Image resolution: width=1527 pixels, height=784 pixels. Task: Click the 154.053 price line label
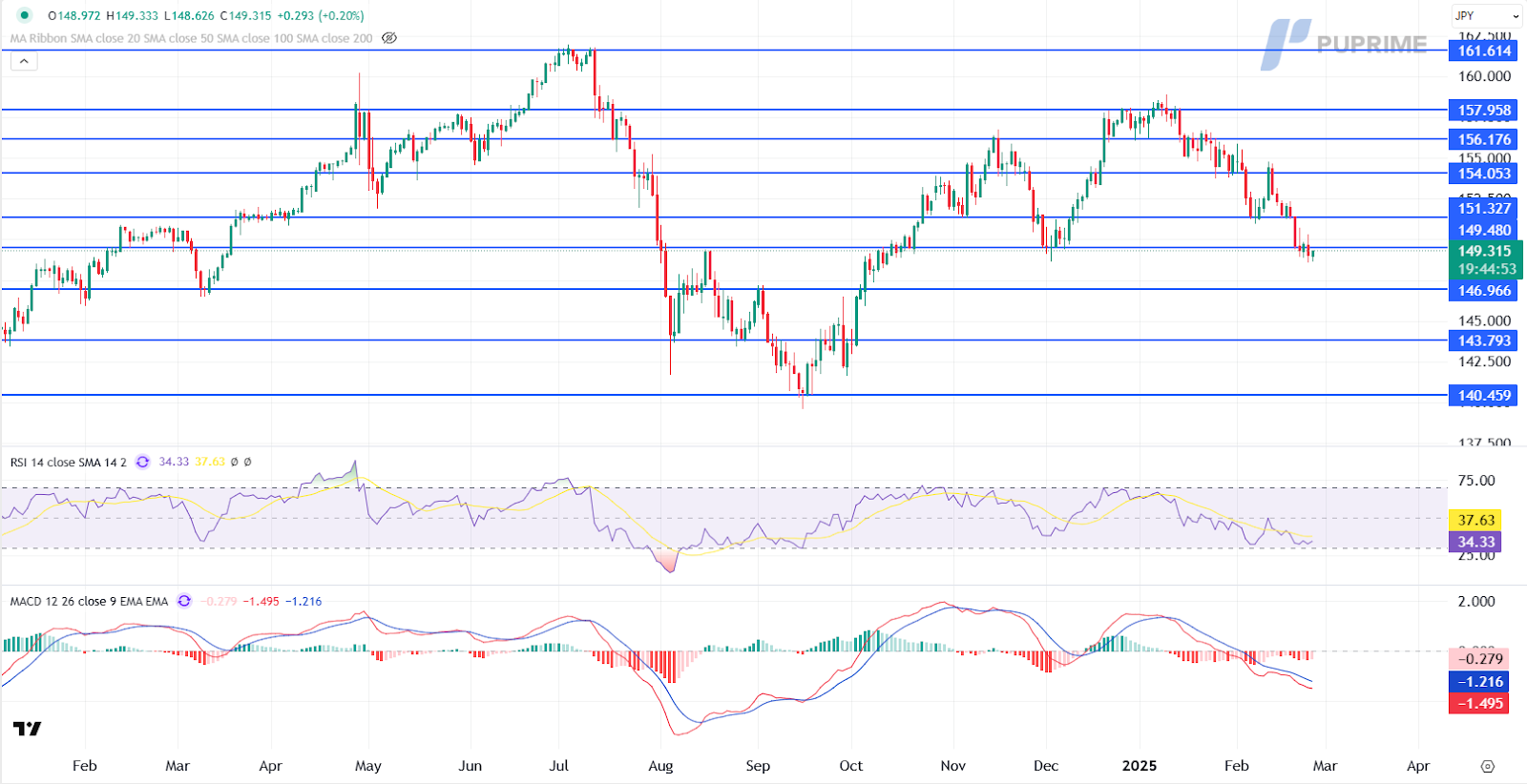tap(1483, 173)
